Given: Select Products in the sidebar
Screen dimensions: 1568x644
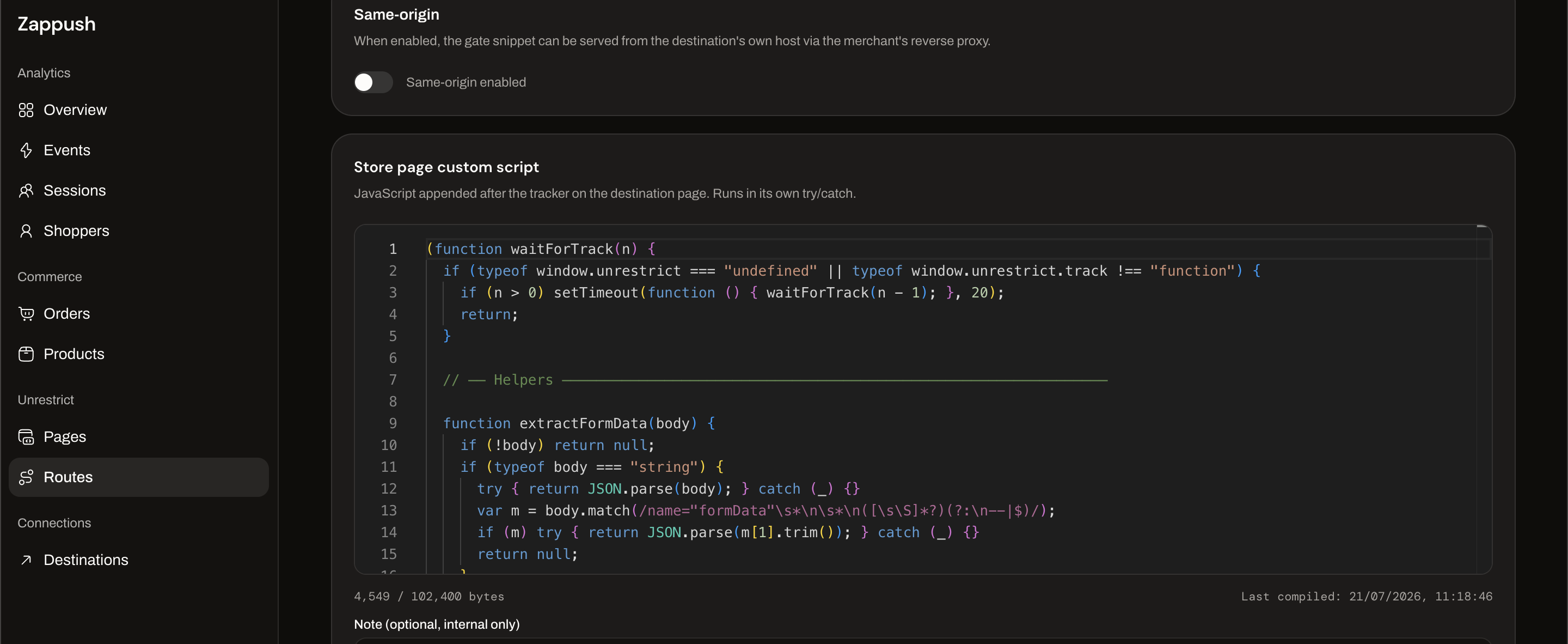Looking at the screenshot, I should click(139, 354).
